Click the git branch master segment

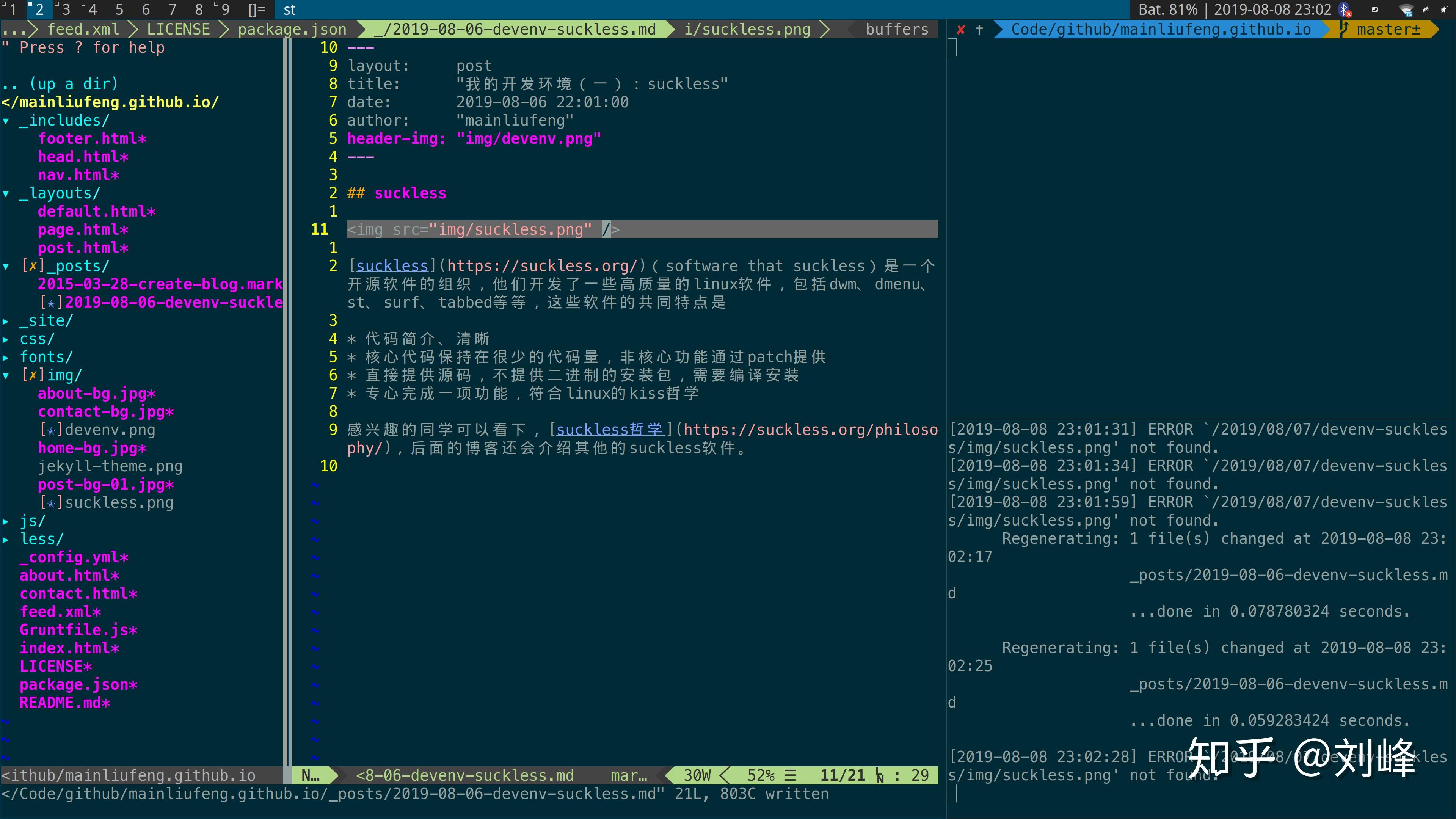[1387, 30]
